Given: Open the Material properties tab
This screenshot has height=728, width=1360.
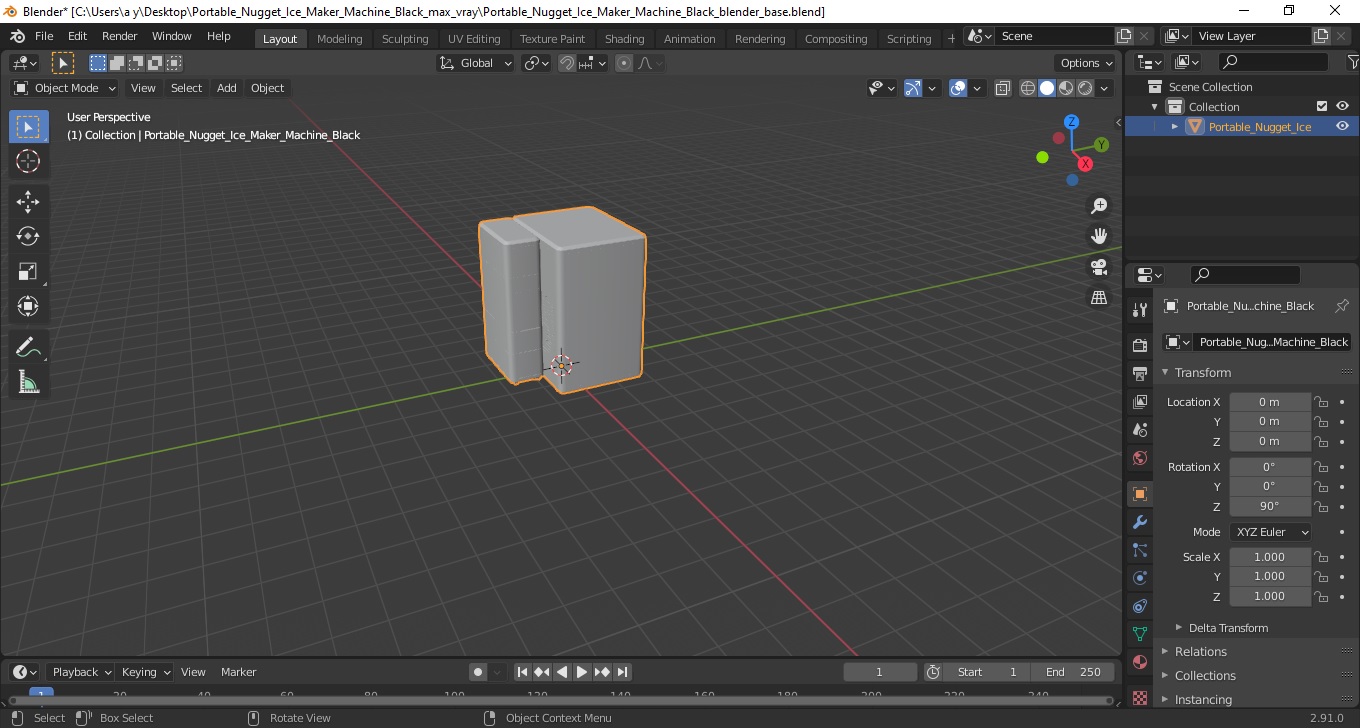Looking at the screenshot, I should tap(1140, 662).
